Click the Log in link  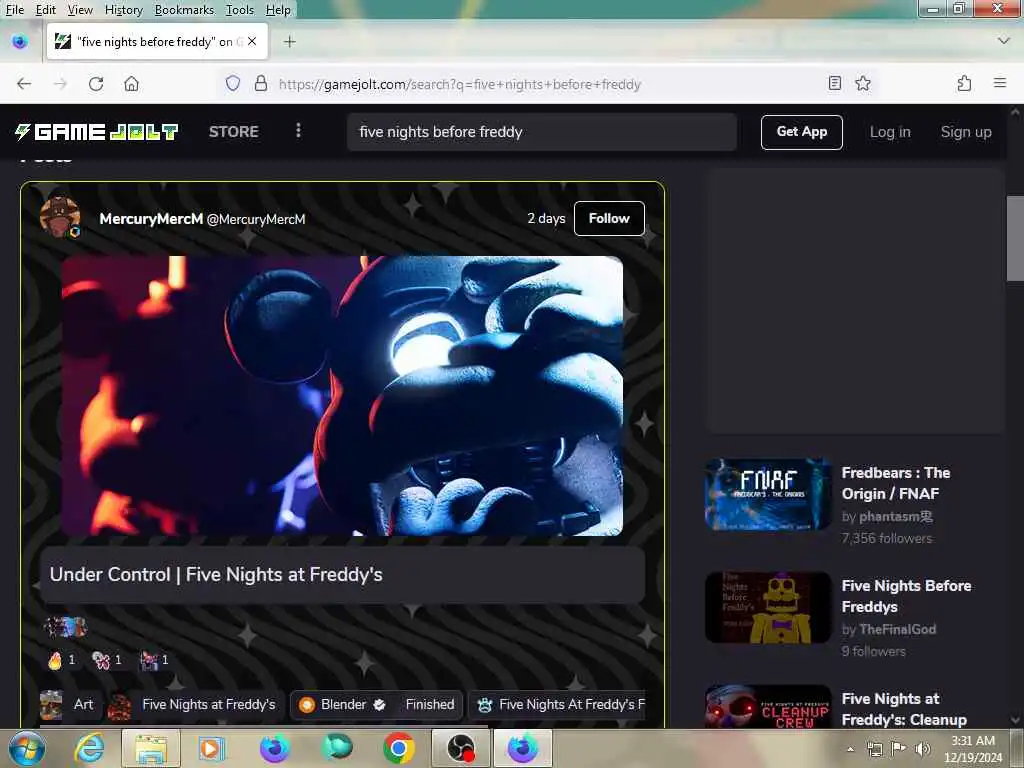click(x=890, y=132)
